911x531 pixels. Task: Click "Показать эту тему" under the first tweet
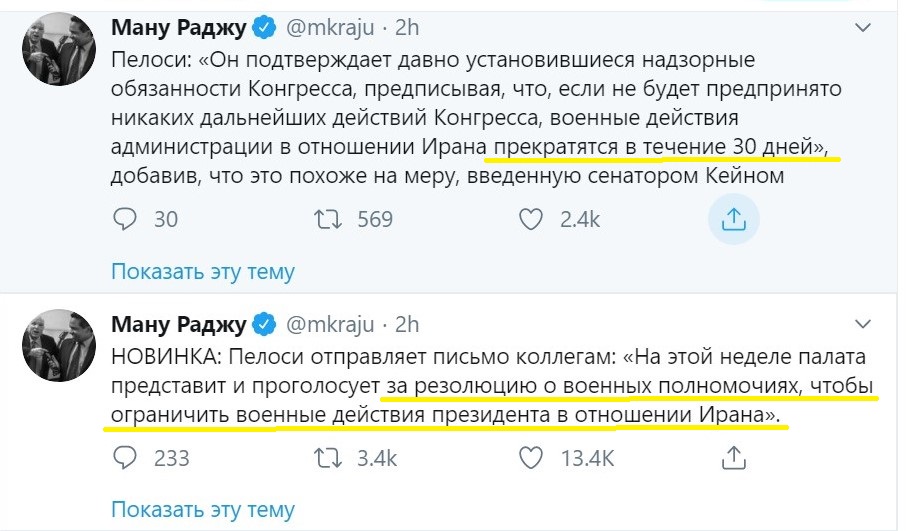(203, 271)
